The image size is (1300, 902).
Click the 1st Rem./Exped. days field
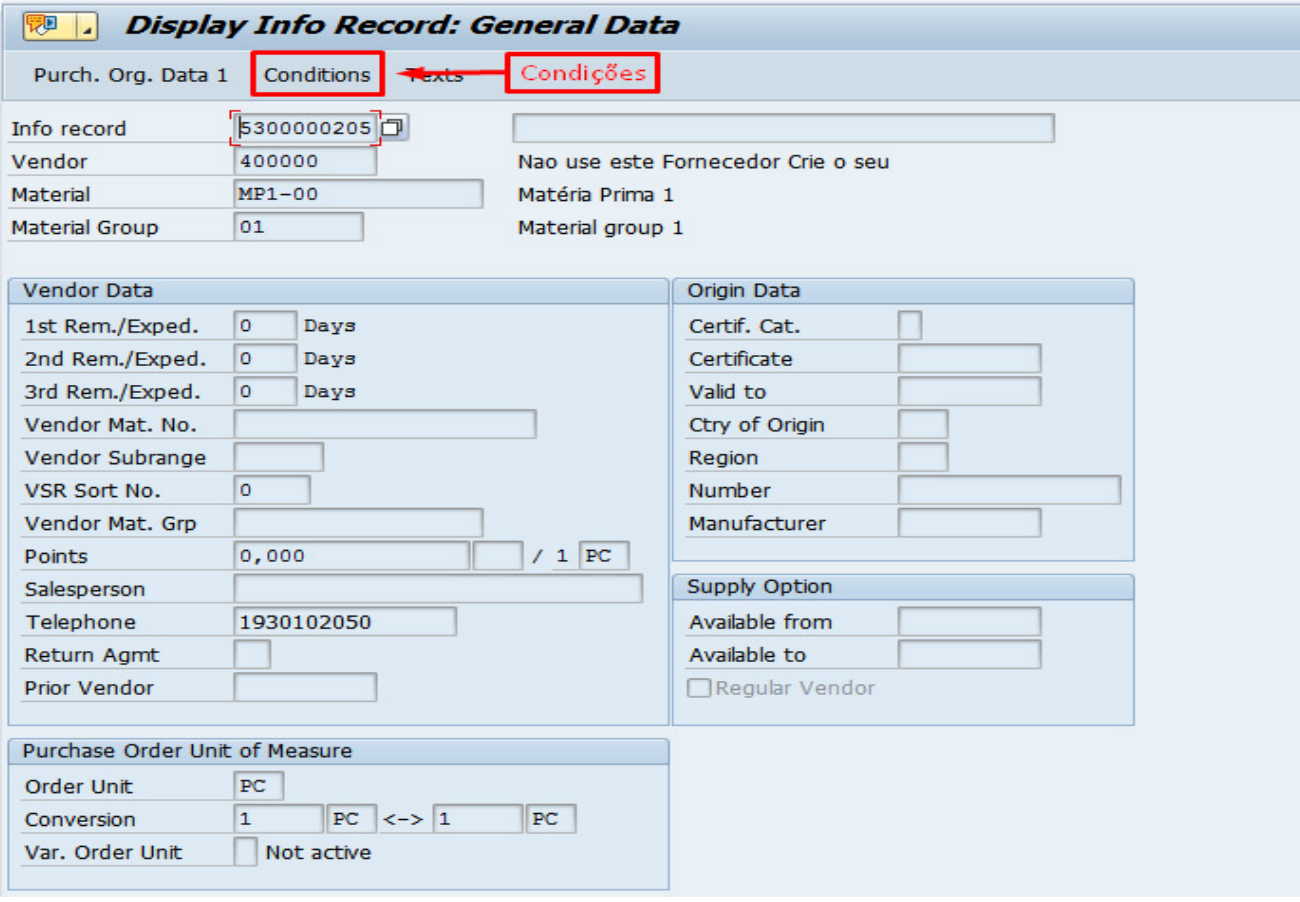pos(265,326)
